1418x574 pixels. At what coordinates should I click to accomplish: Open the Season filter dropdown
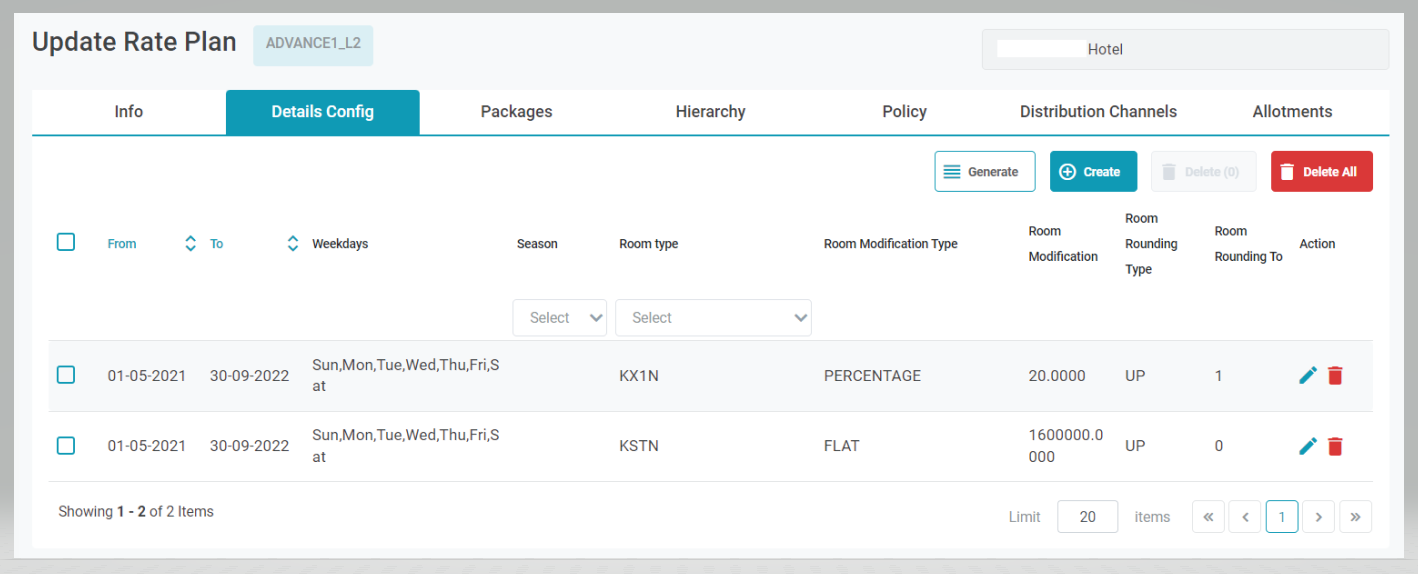559,318
